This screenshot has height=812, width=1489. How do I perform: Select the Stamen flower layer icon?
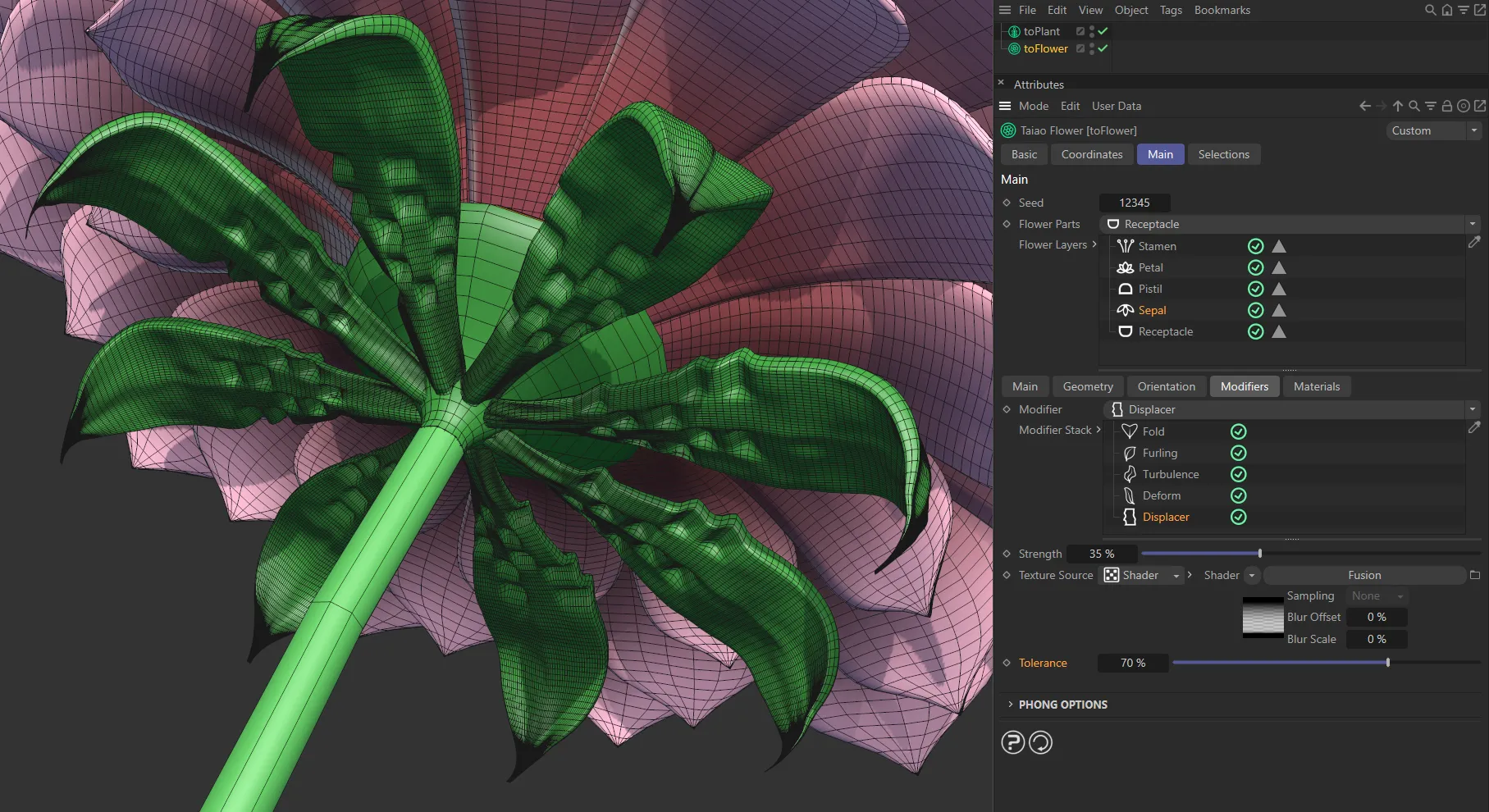tap(1125, 246)
